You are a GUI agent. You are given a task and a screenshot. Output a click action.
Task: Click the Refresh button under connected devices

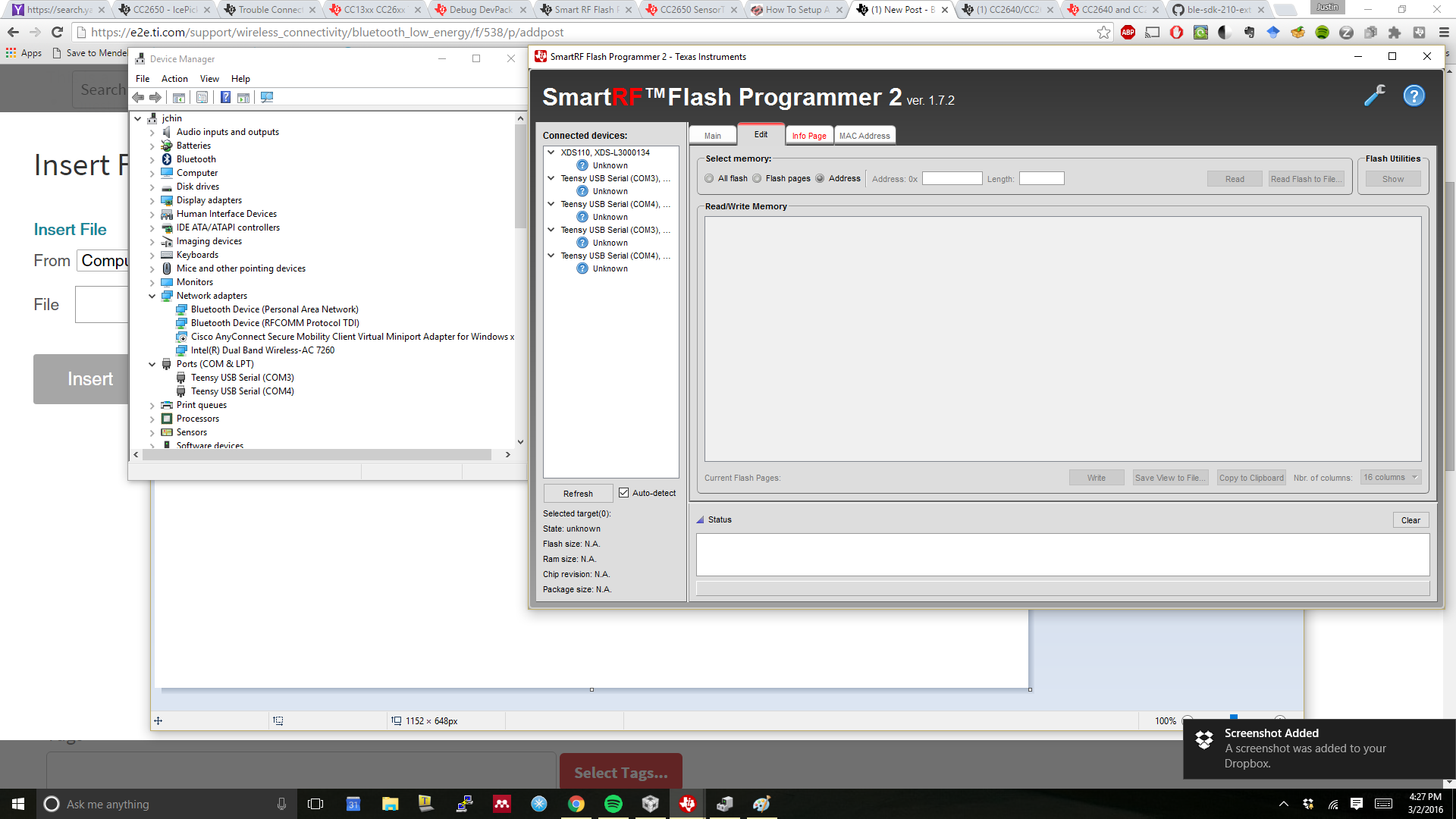click(578, 494)
